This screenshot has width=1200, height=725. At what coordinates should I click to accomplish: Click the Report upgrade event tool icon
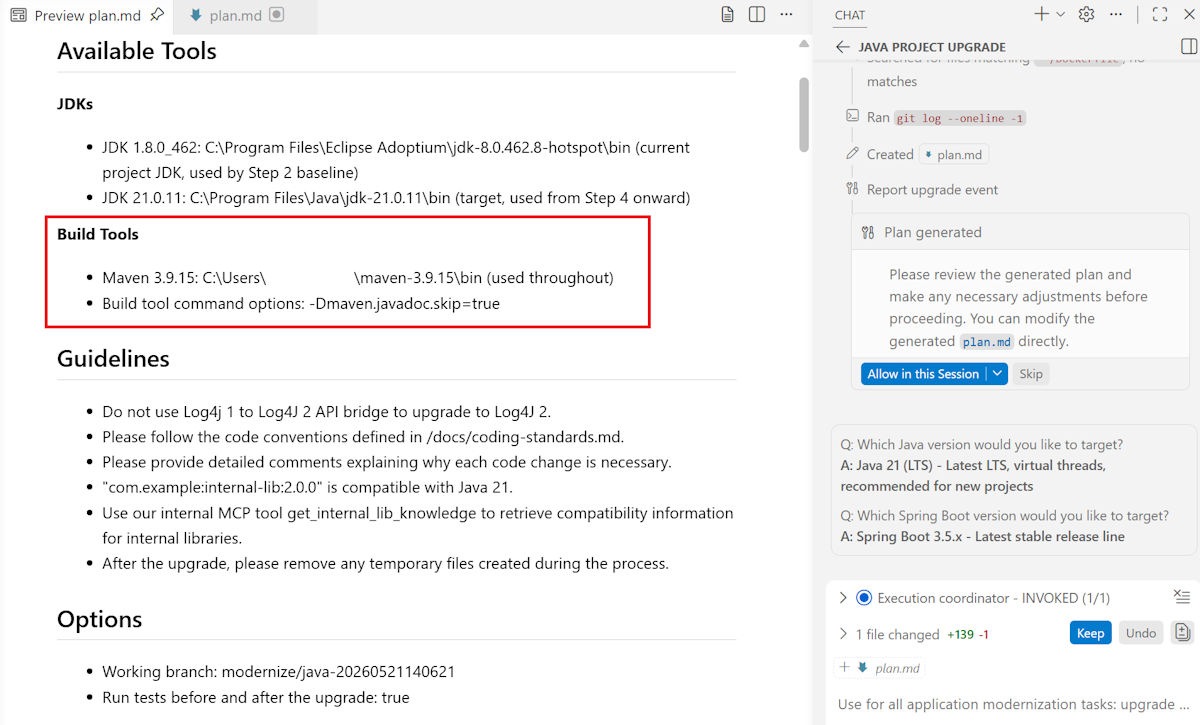pos(852,189)
